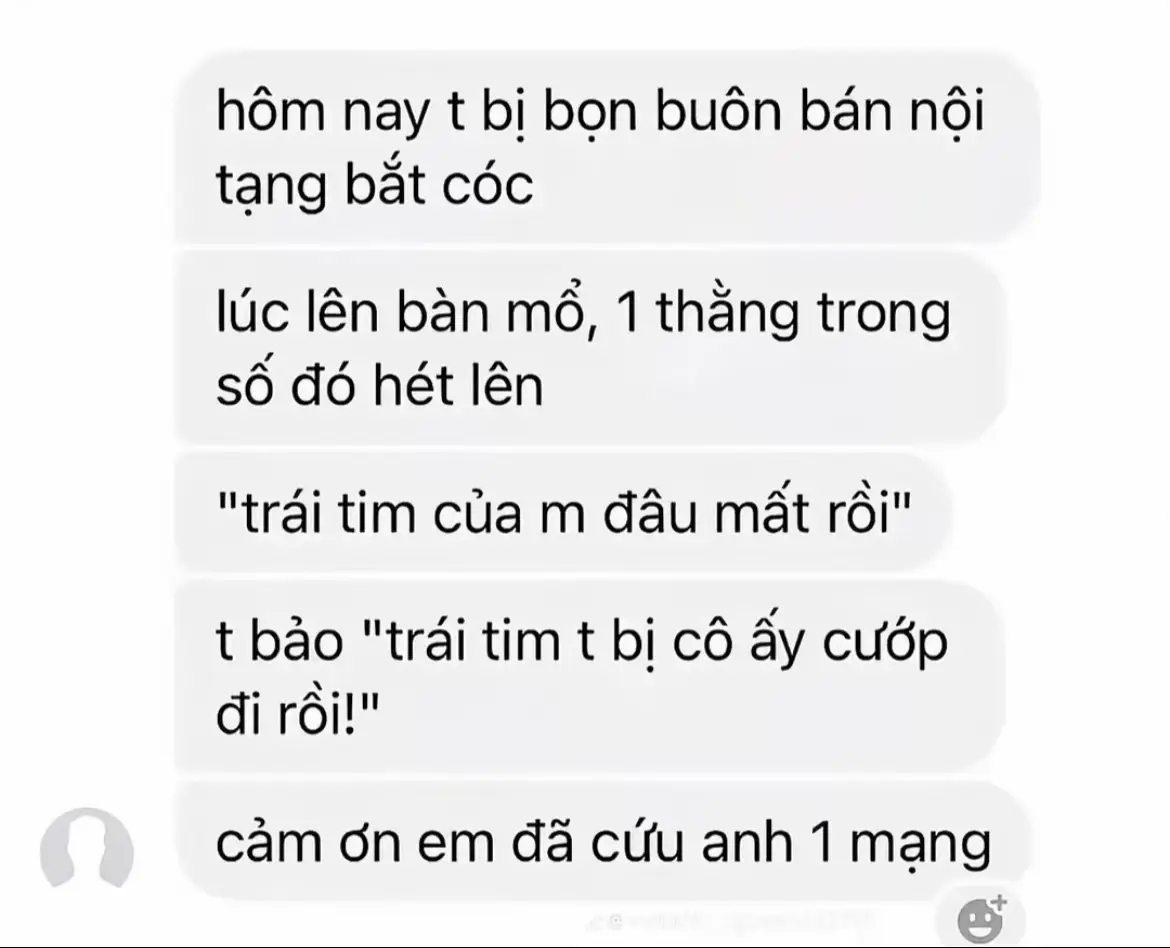Image resolution: width=1170 pixels, height=948 pixels.
Task: Click the words "cô ấy" in fourth bubble
Action: coord(737,645)
